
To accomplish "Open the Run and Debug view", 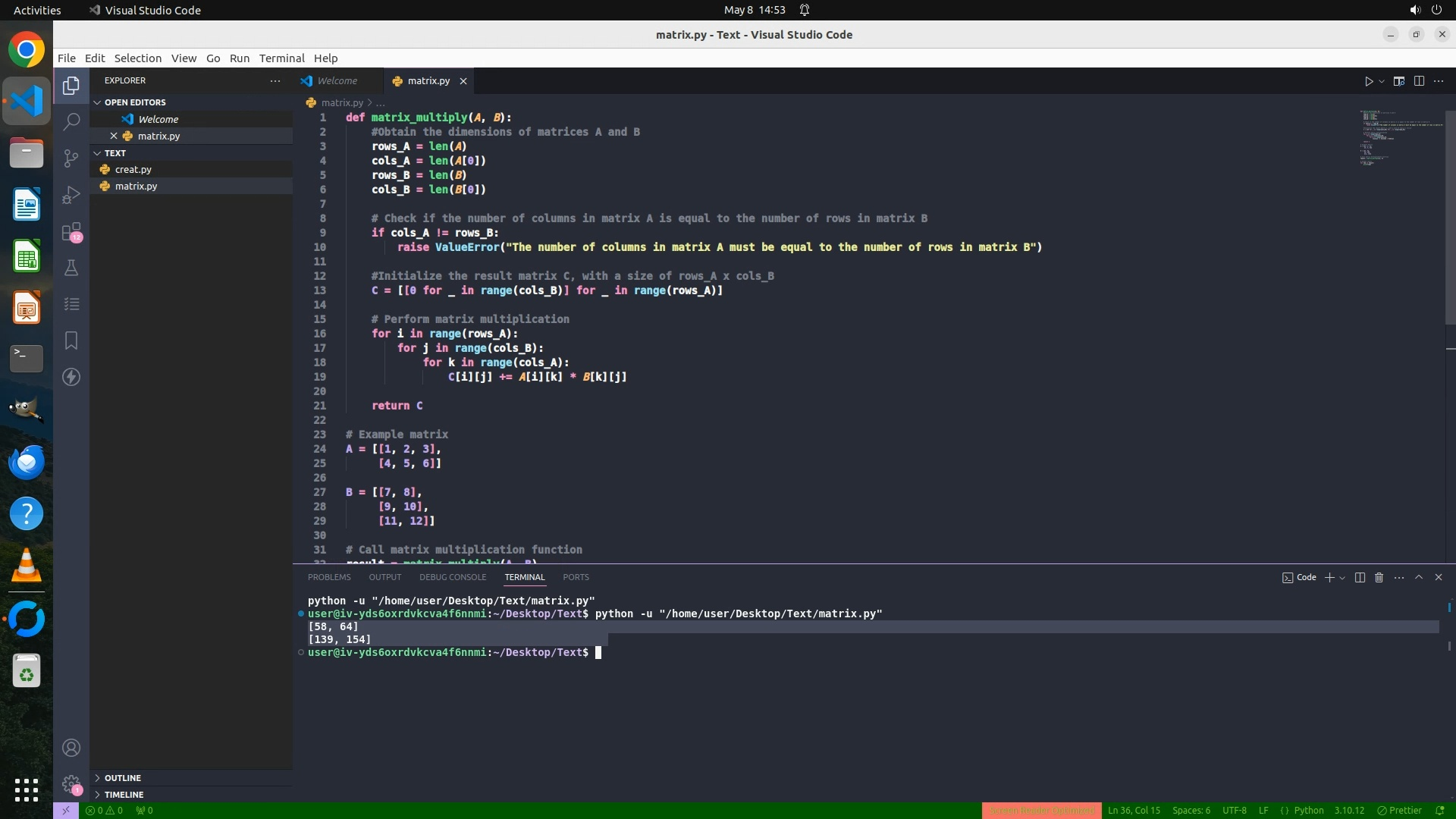I will pyautogui.click(x=71, y=195).
